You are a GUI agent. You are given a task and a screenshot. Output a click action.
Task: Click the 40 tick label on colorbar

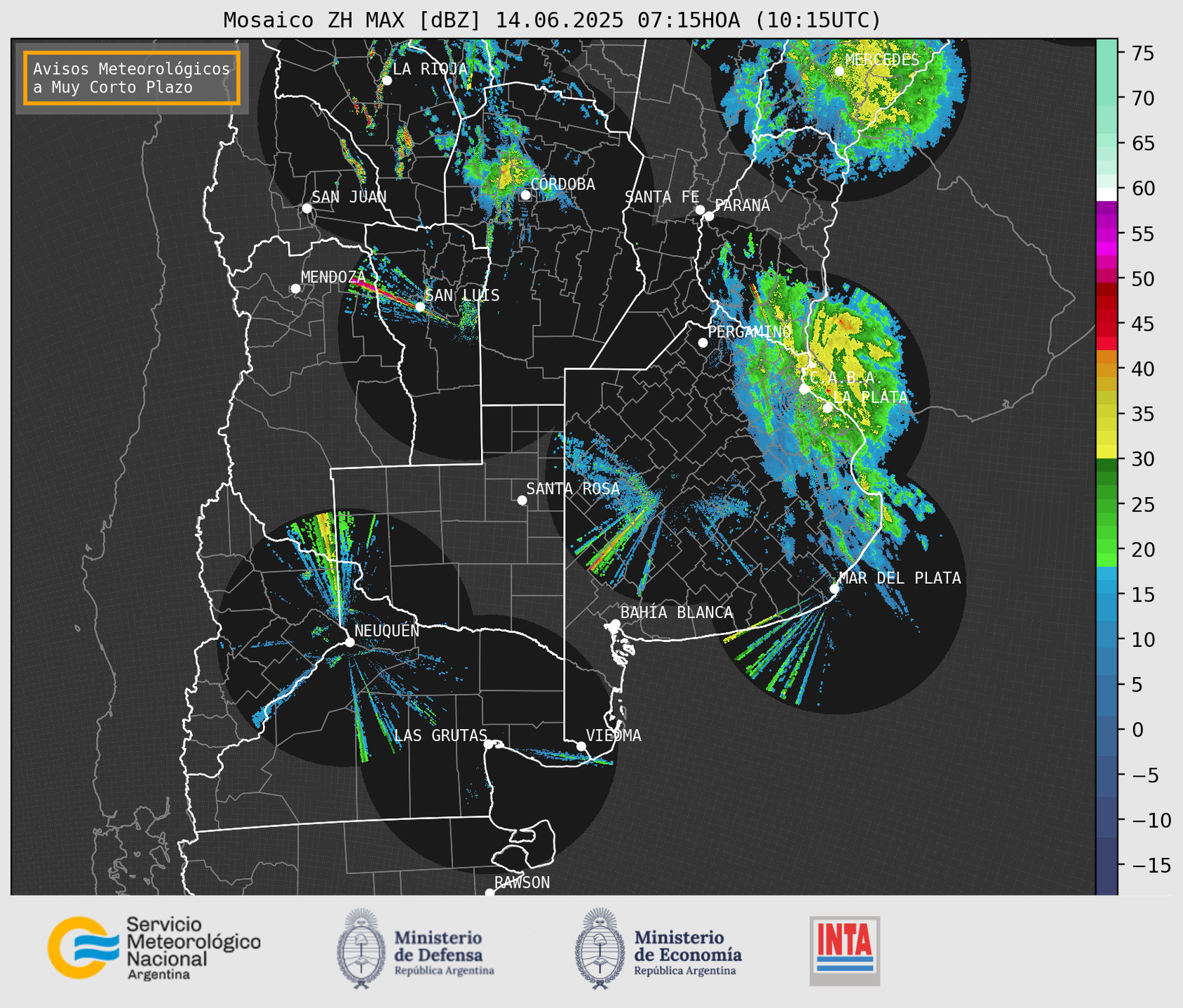point(1142,369)
